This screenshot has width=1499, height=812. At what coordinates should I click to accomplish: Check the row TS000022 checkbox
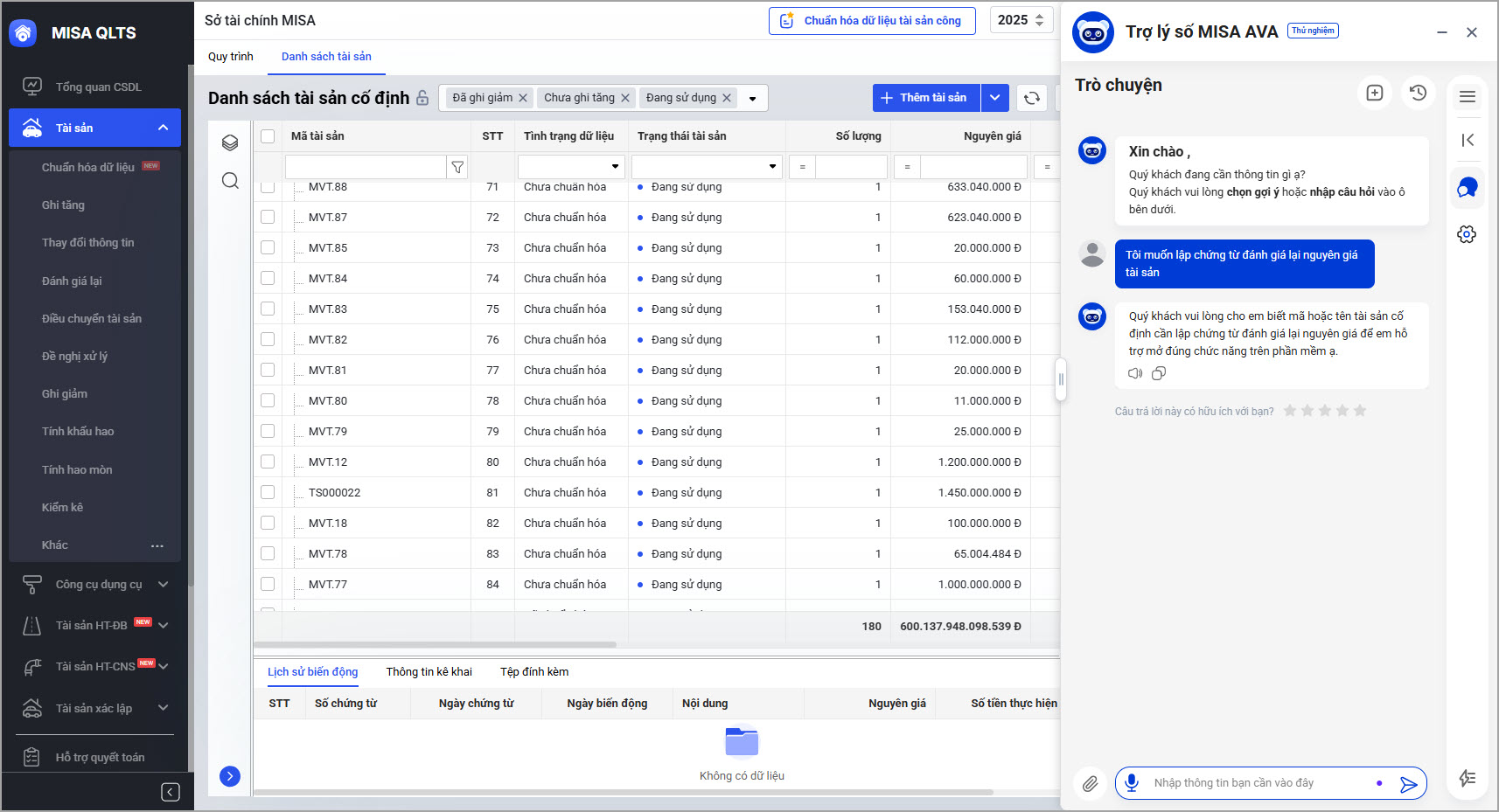tap(268, 492)
